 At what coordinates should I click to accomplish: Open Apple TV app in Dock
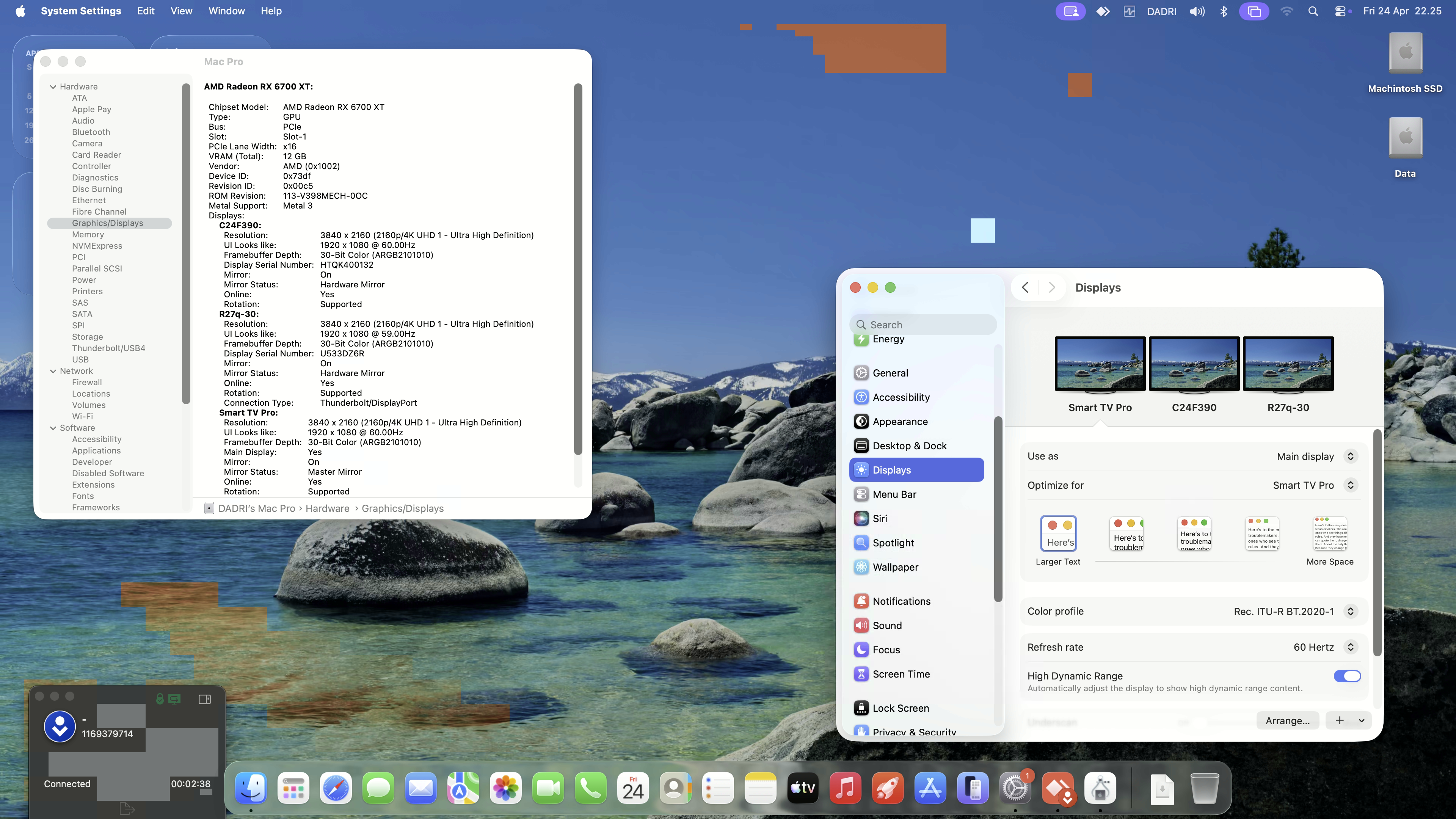(x=803, y=788)
